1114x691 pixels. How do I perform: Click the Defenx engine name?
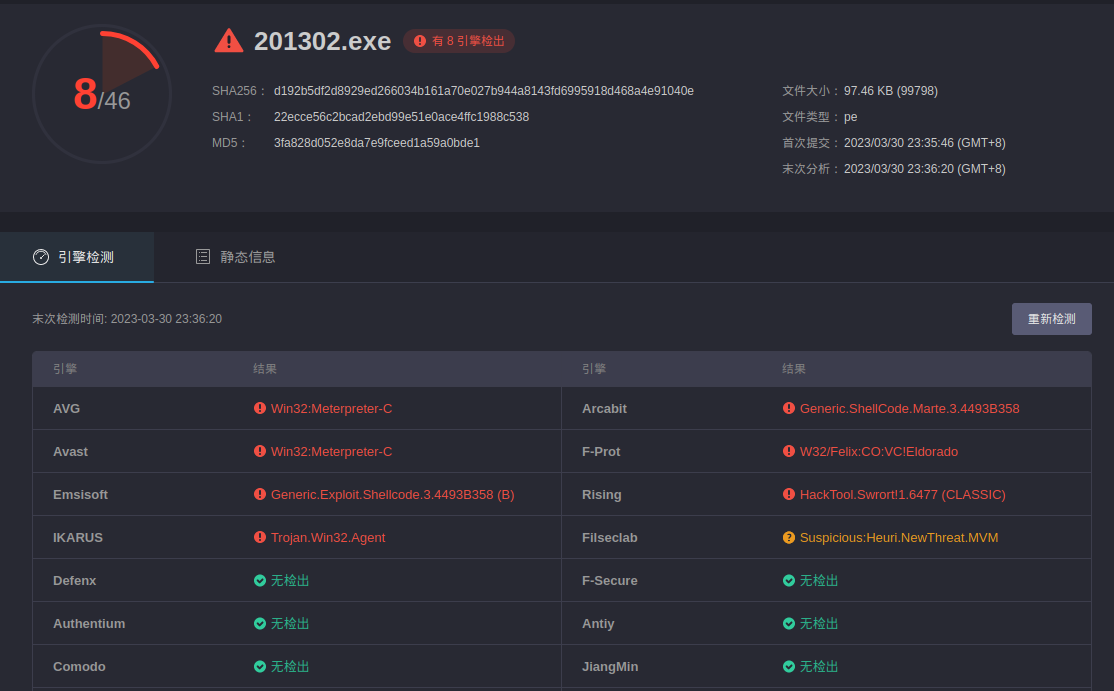coord(75,580)
